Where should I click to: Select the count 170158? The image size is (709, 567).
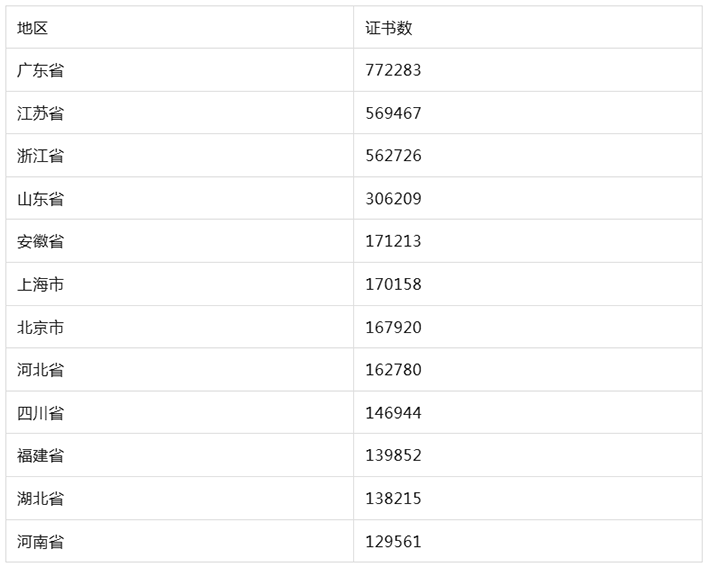393,285
